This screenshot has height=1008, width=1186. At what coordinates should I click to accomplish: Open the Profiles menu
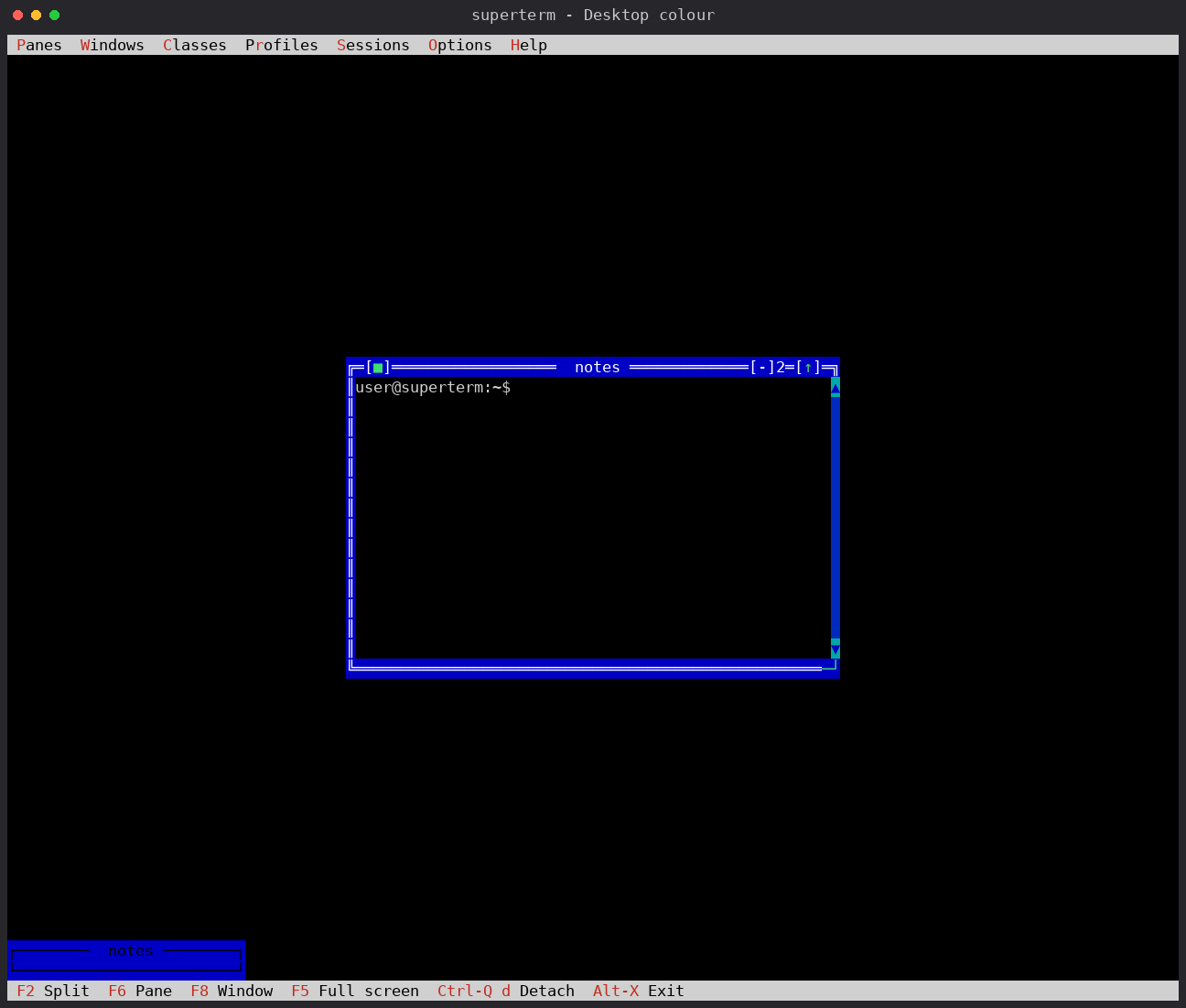pos(282,45)
